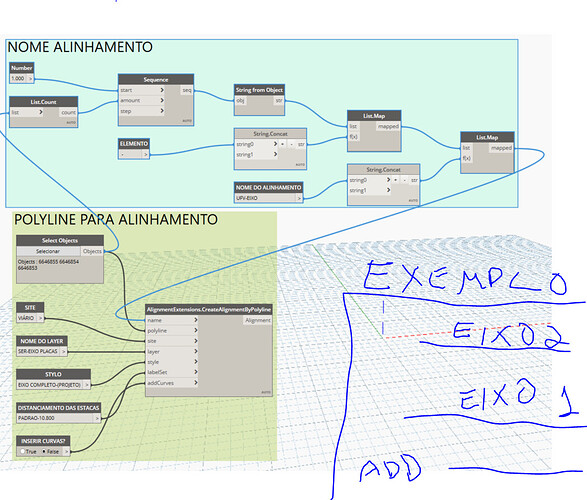Edit the ELEMENTO node text field
This screenshot has height=500, width=587.
pos(130,154)
